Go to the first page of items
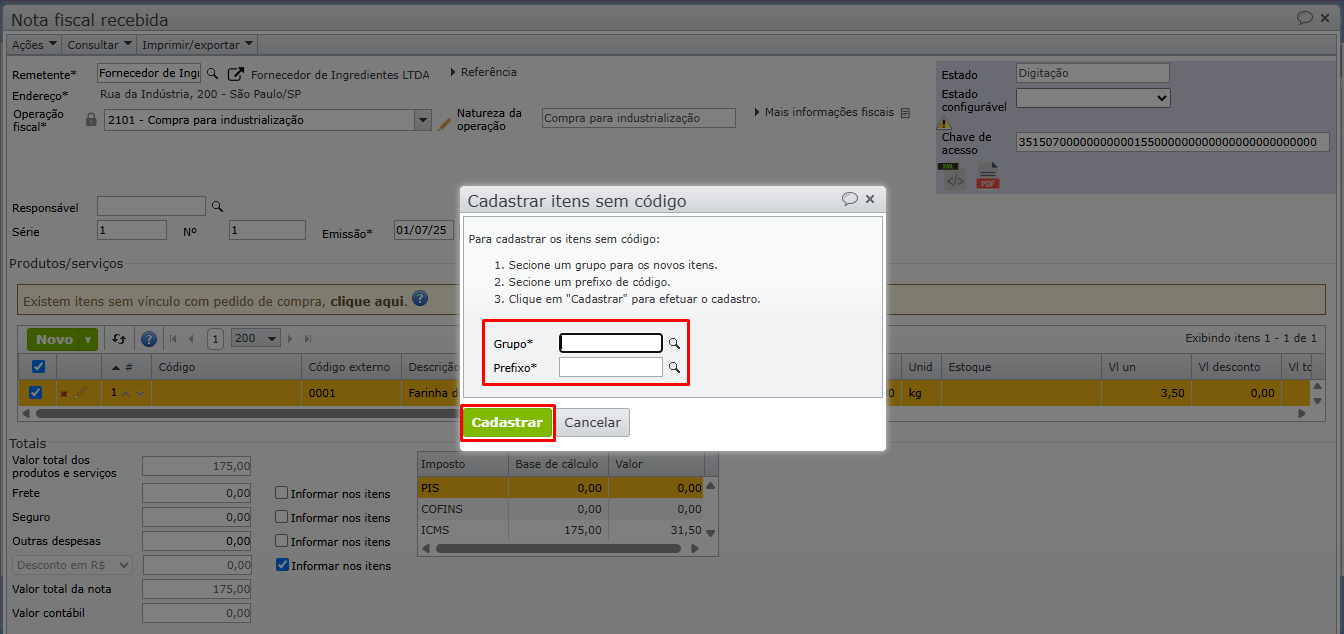The width and height of the screenshot is (1344, 634). click(173, 340)
